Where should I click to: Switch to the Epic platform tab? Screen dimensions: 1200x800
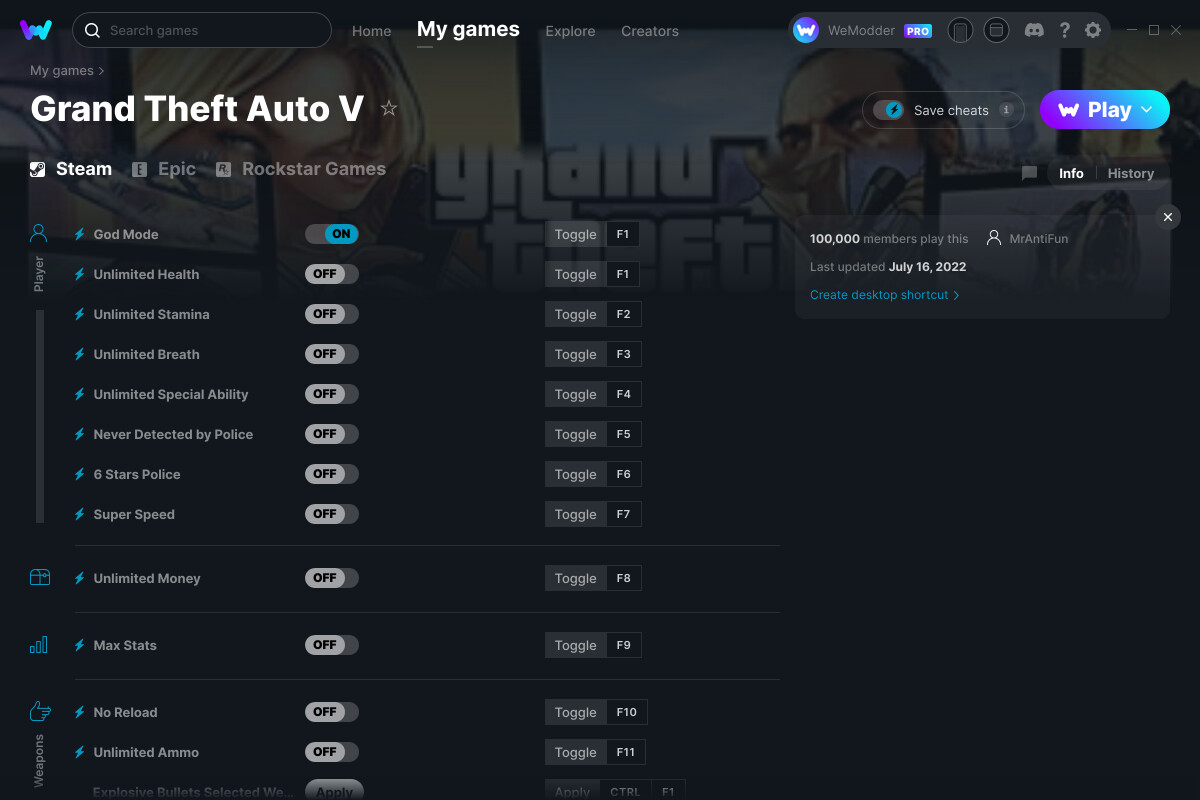164,169
